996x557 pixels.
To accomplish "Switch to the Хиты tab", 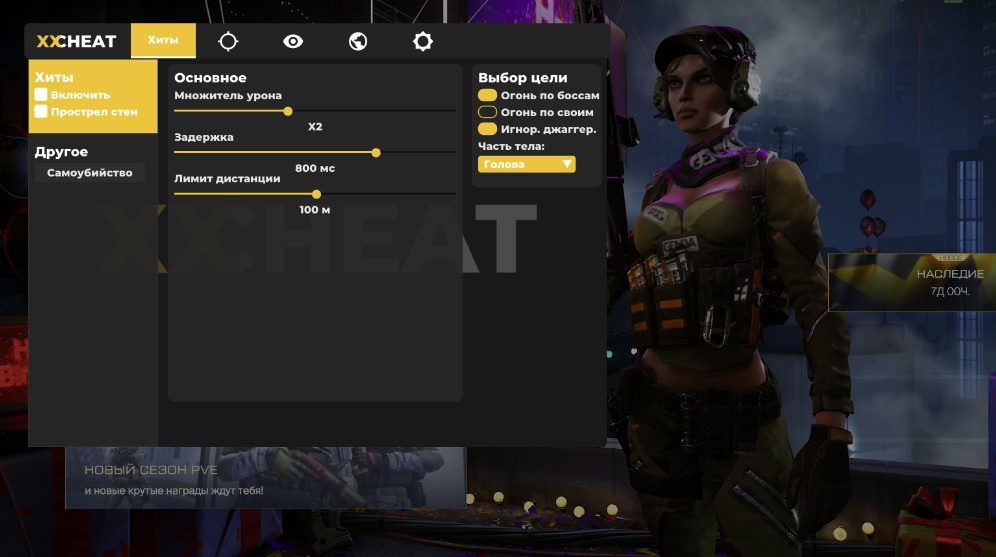I will pyautogui.click(x=163, y=40).
